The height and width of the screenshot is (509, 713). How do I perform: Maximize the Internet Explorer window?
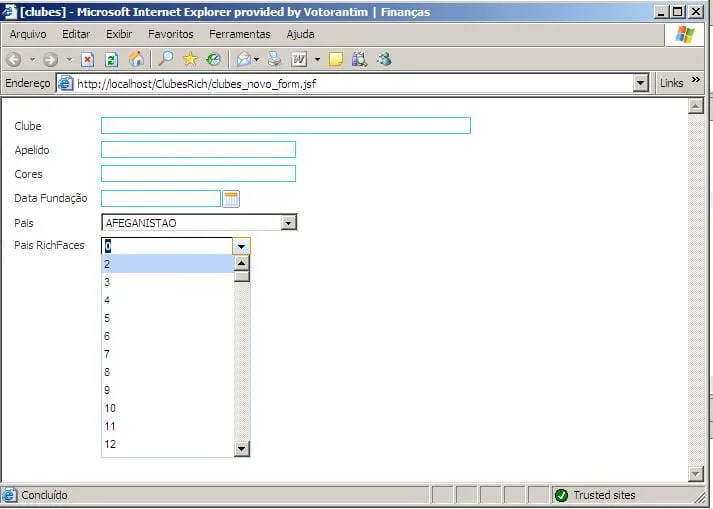click(x=678, y=12)
